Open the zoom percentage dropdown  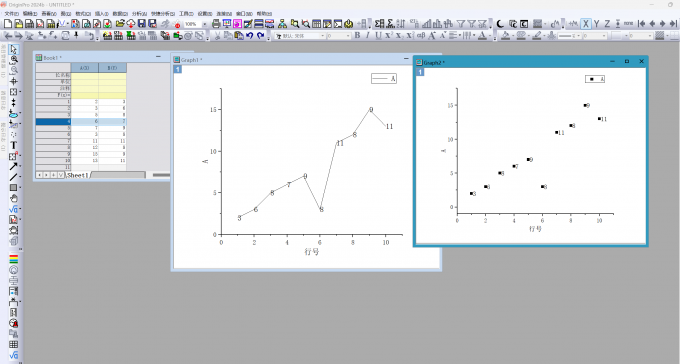[204, 24]
